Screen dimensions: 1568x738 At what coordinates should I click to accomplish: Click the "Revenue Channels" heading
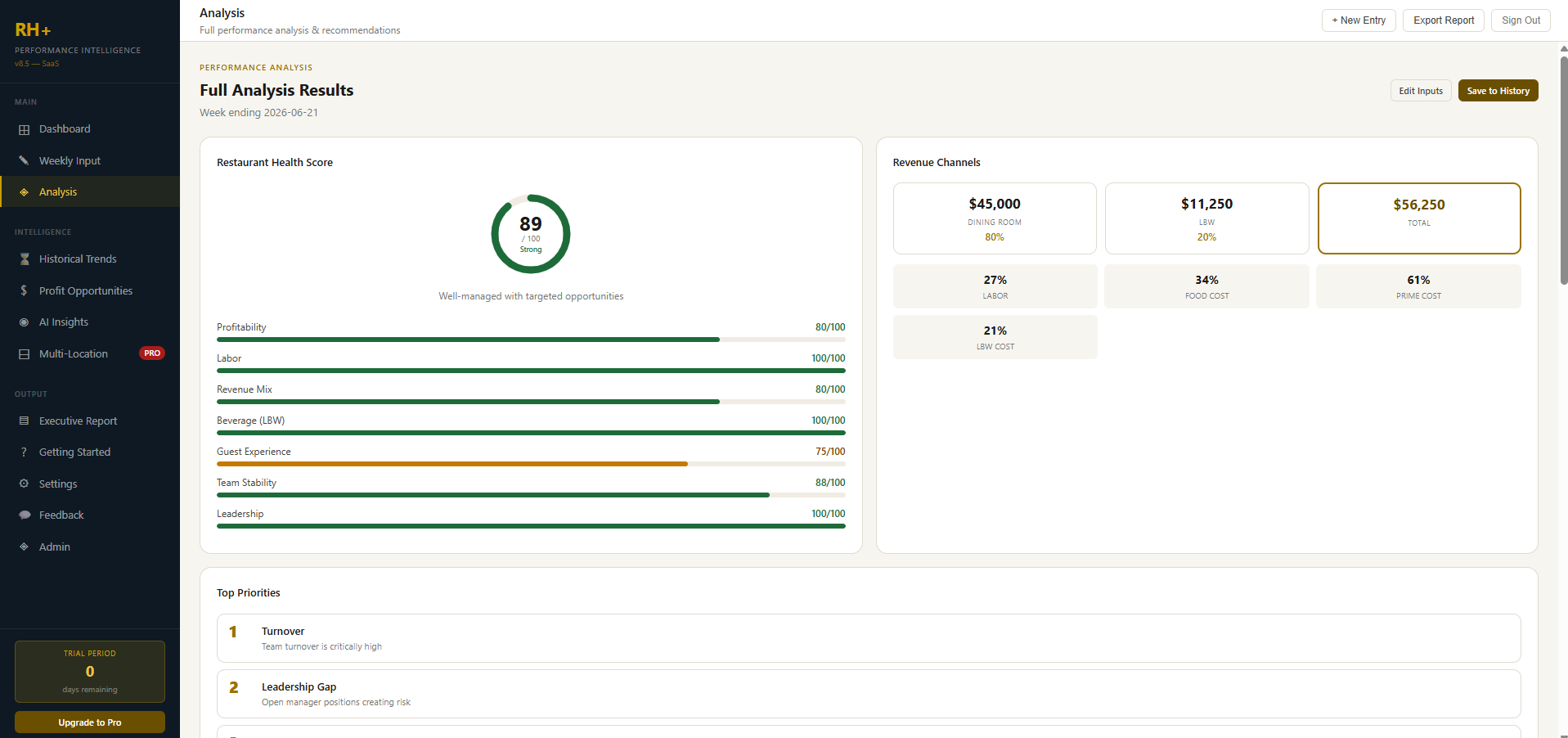(937, 163)
